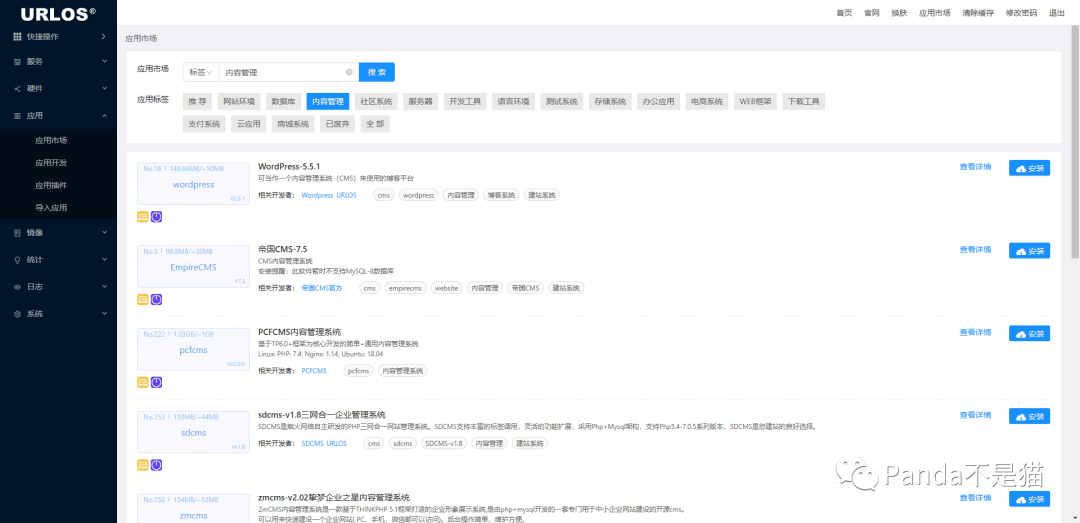Viewport: 1080px width, 523px height.
Task: Click the URLOS logo
Action: pos(59,13)
